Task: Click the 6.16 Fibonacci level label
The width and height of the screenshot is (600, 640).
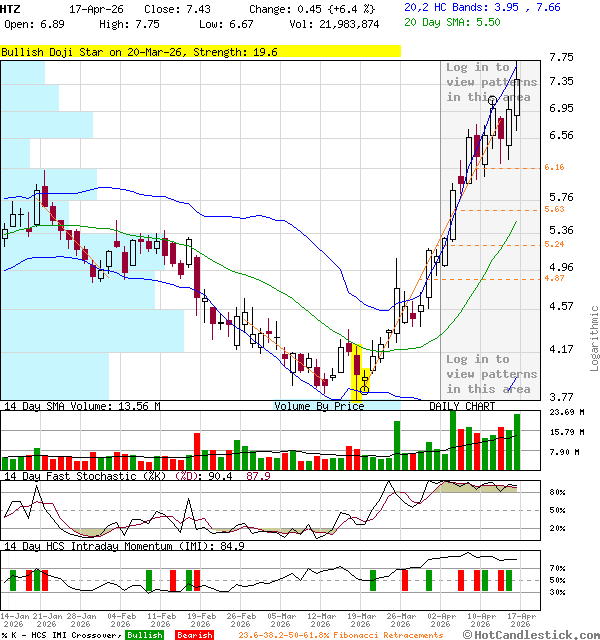Action: click(554, 168)
